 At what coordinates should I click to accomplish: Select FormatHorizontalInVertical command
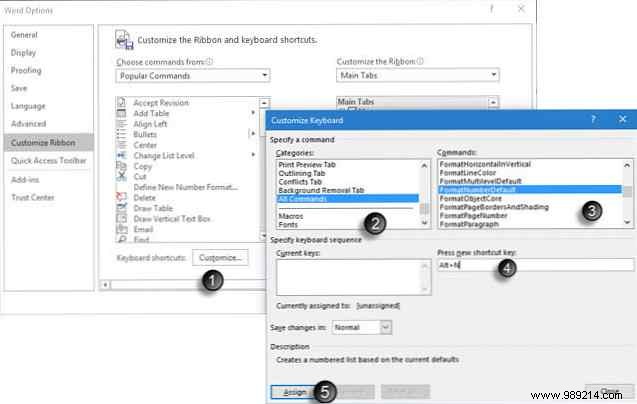485,164
